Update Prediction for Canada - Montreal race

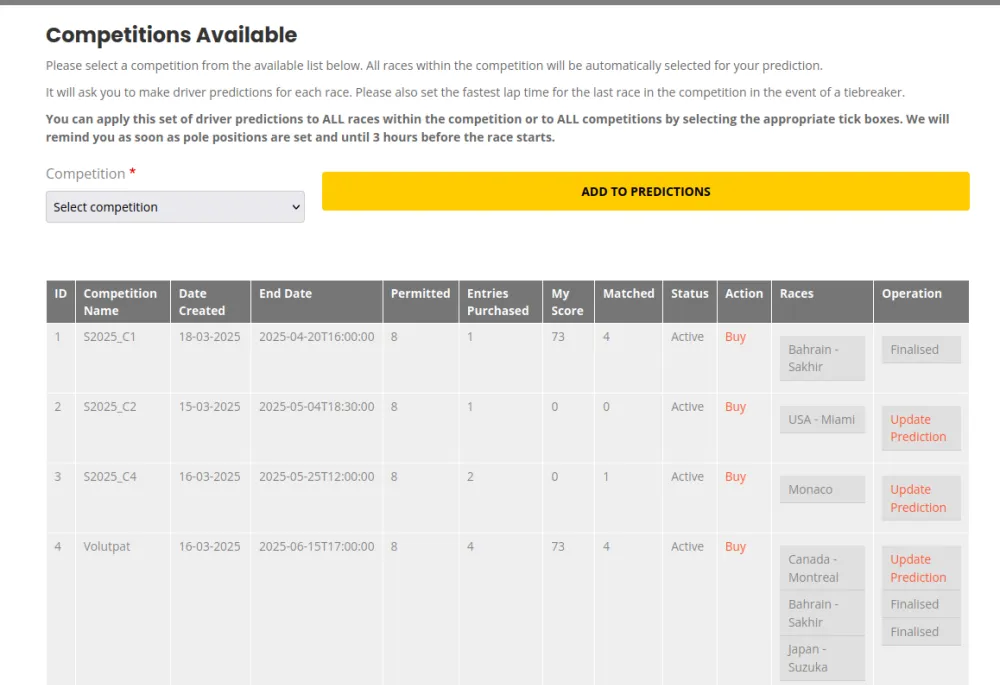[918, 568]
